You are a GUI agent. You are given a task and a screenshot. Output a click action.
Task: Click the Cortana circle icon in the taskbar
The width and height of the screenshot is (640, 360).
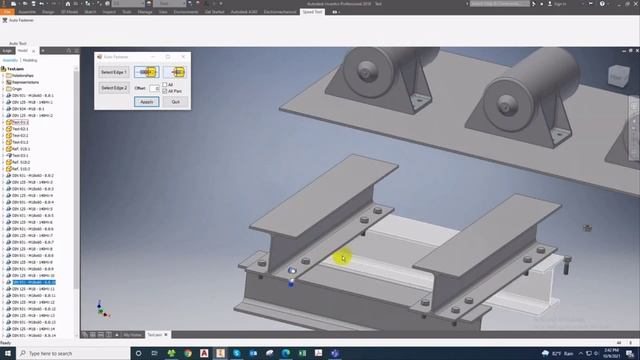[138, 353]
